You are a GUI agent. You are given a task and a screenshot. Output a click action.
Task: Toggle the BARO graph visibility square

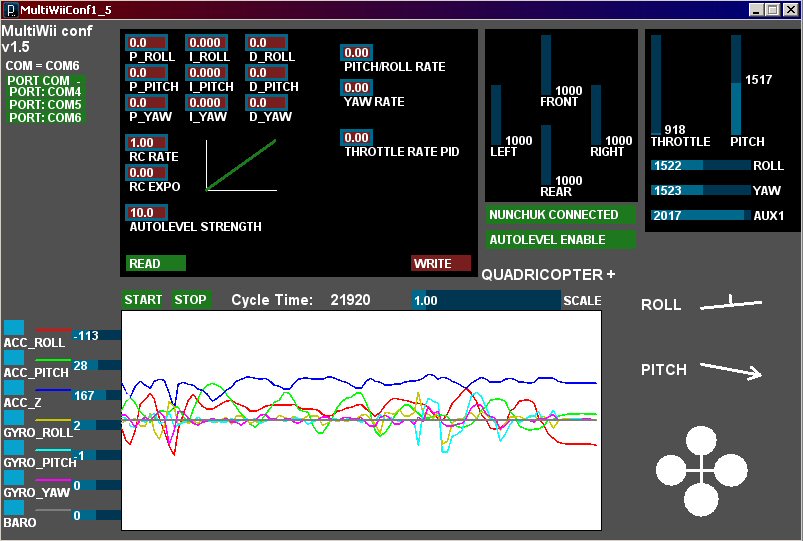[14, 508]
